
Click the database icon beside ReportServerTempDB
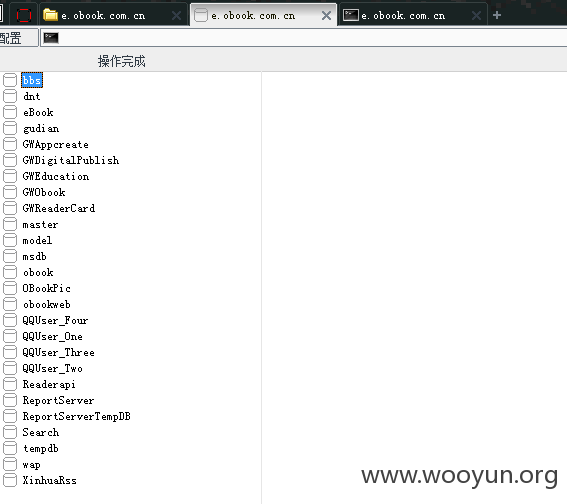click(10, 416)
